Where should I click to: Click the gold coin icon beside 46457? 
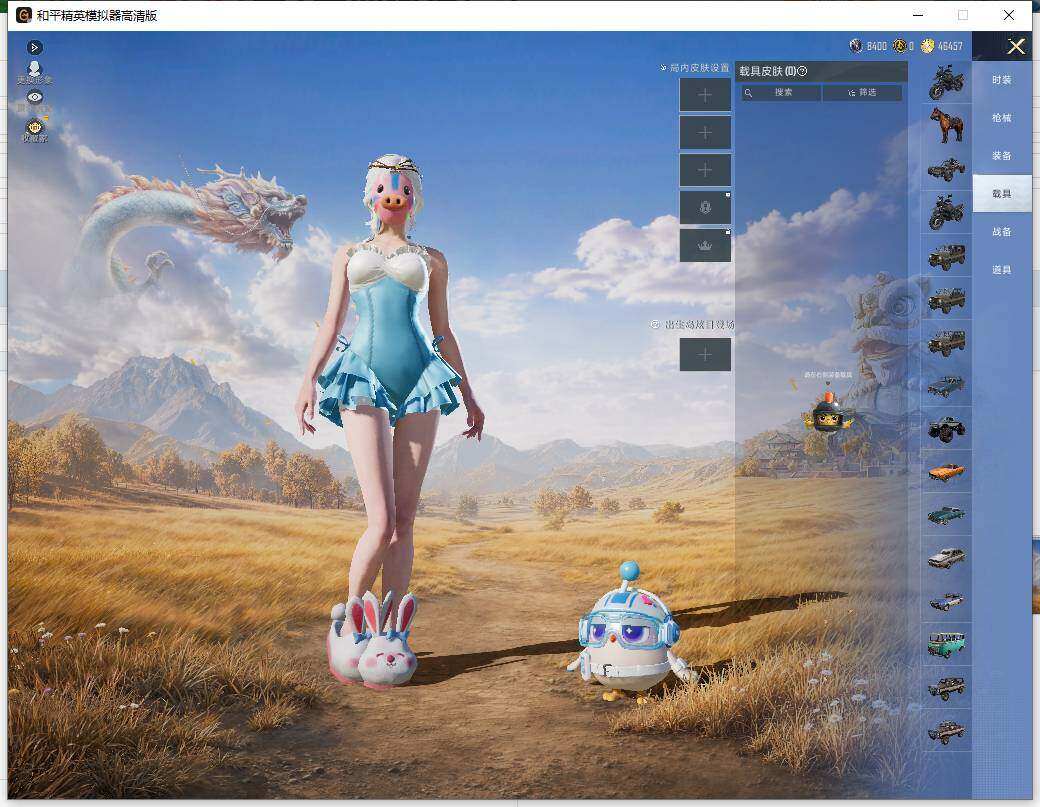[927, 46]
